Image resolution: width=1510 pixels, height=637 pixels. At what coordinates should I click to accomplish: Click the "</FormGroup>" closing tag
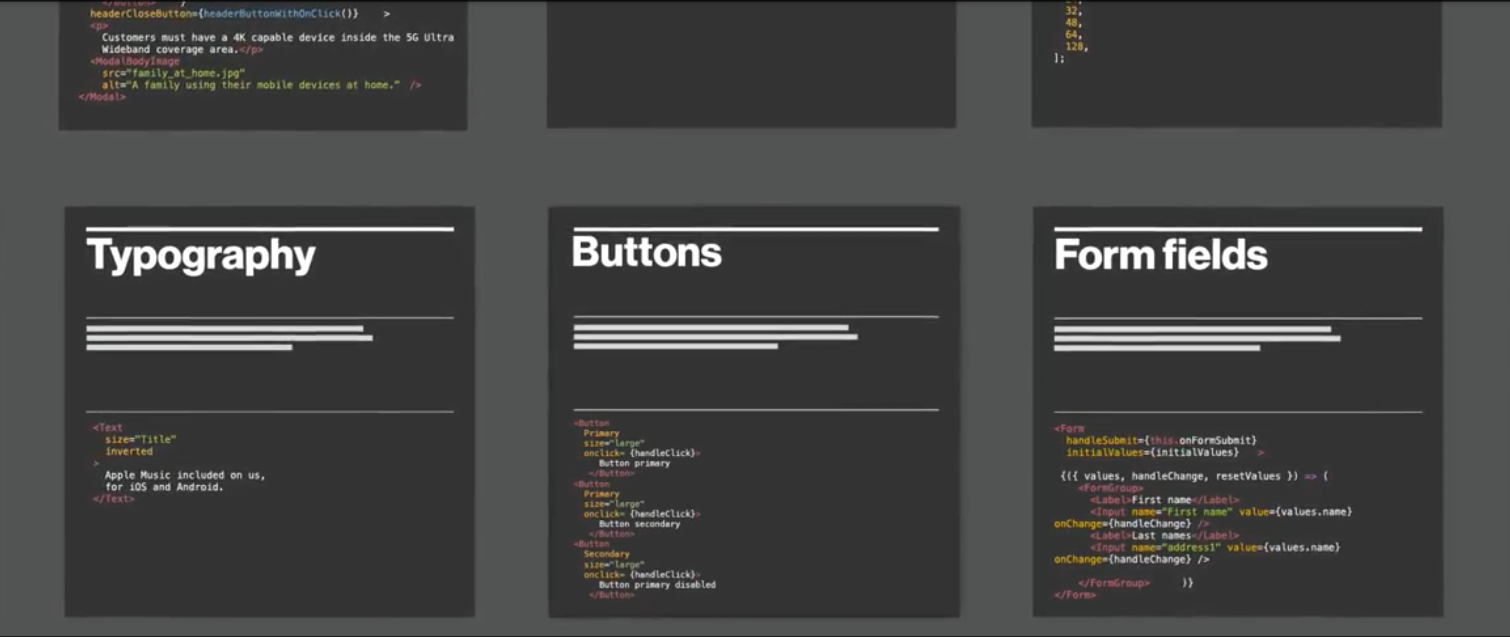point(1114,583)
